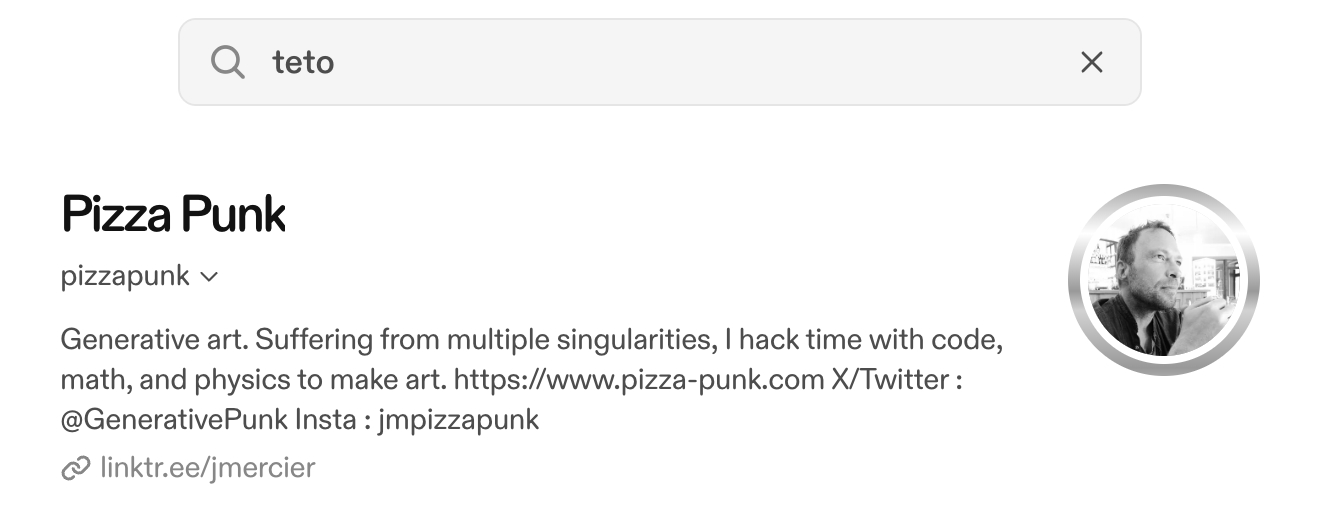The width and height of the screenshot is (1332, 514).
Task: Click the pizzapunk username label
Action: tap(125, 276)
